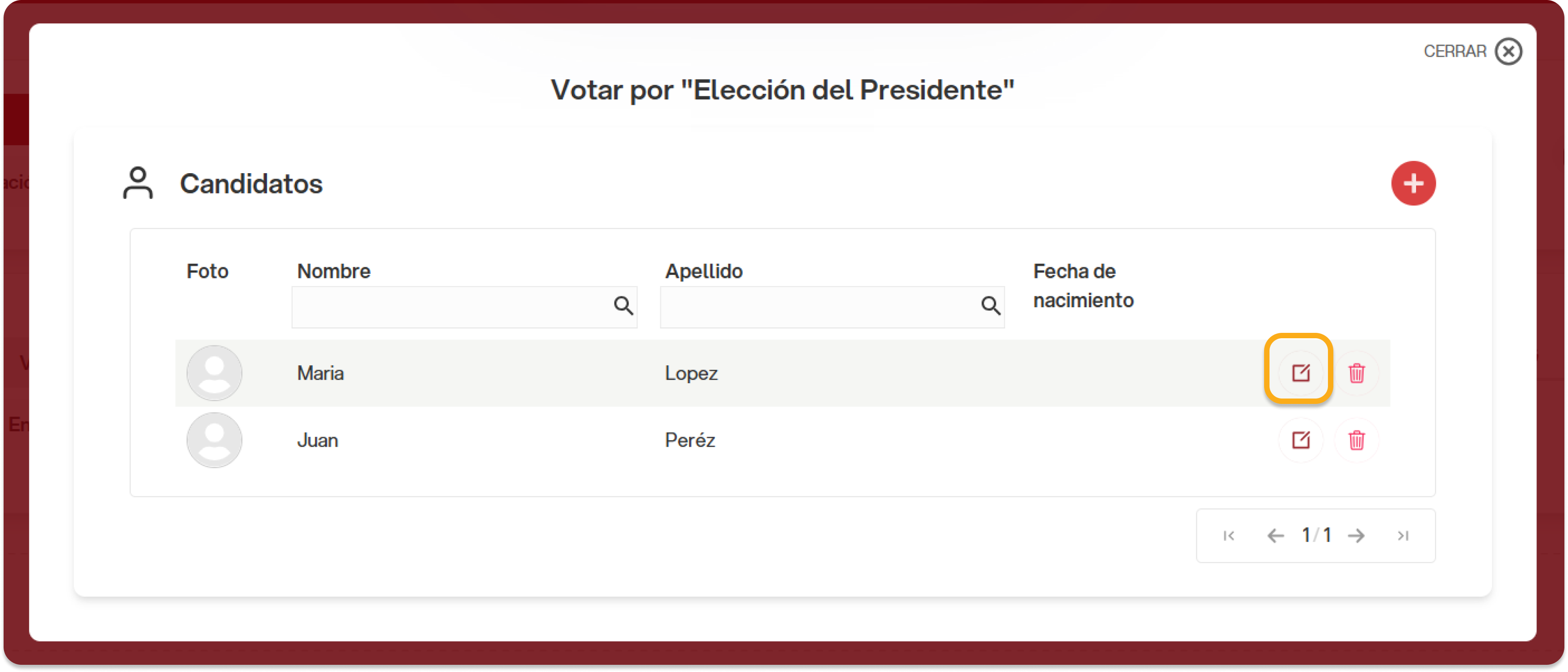Screen dimensions: 1568x672
Task: Click the trash icon for Juan Peréz
Action: point(1356,439)
